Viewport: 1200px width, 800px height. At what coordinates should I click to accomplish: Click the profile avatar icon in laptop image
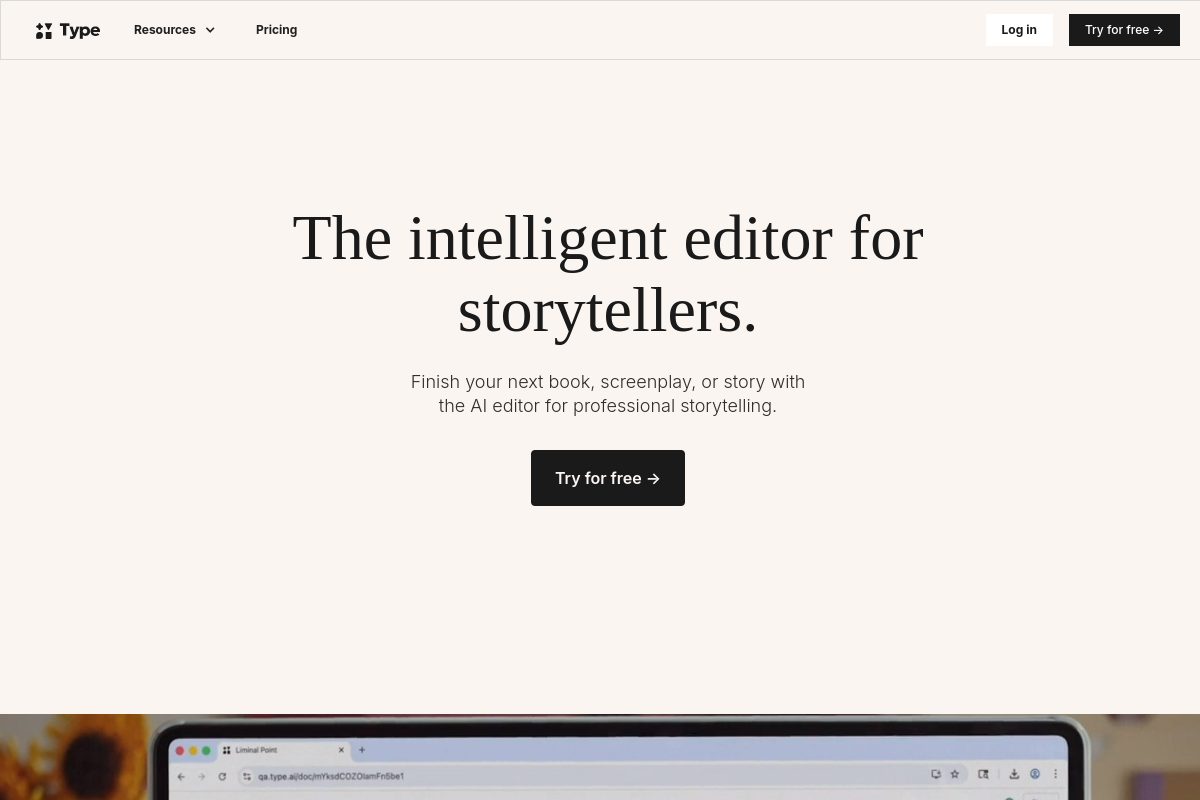1035,774
